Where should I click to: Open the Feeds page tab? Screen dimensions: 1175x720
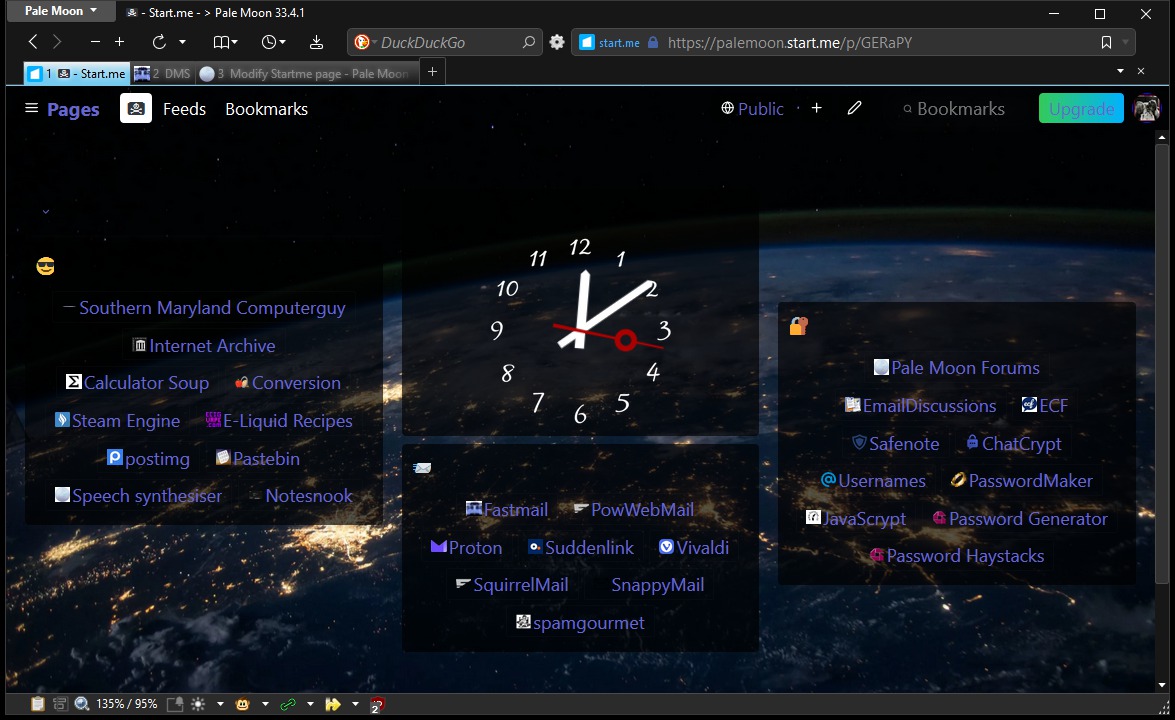click(x=184, y=109)
